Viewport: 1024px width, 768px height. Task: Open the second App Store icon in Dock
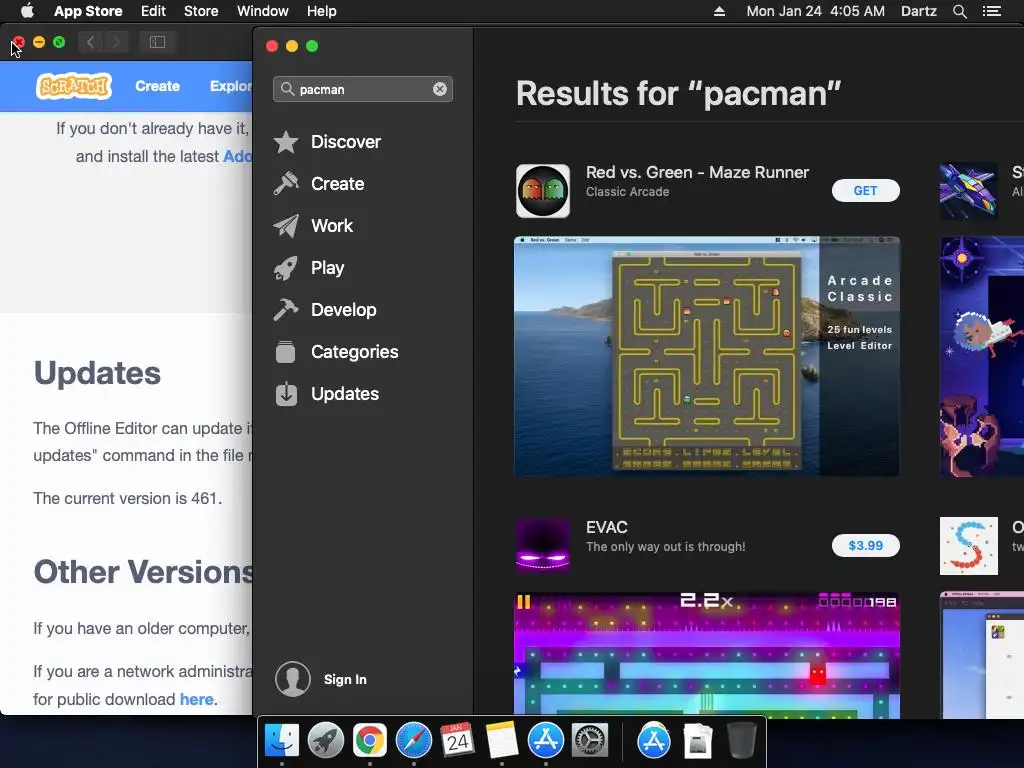coord(654,741)
